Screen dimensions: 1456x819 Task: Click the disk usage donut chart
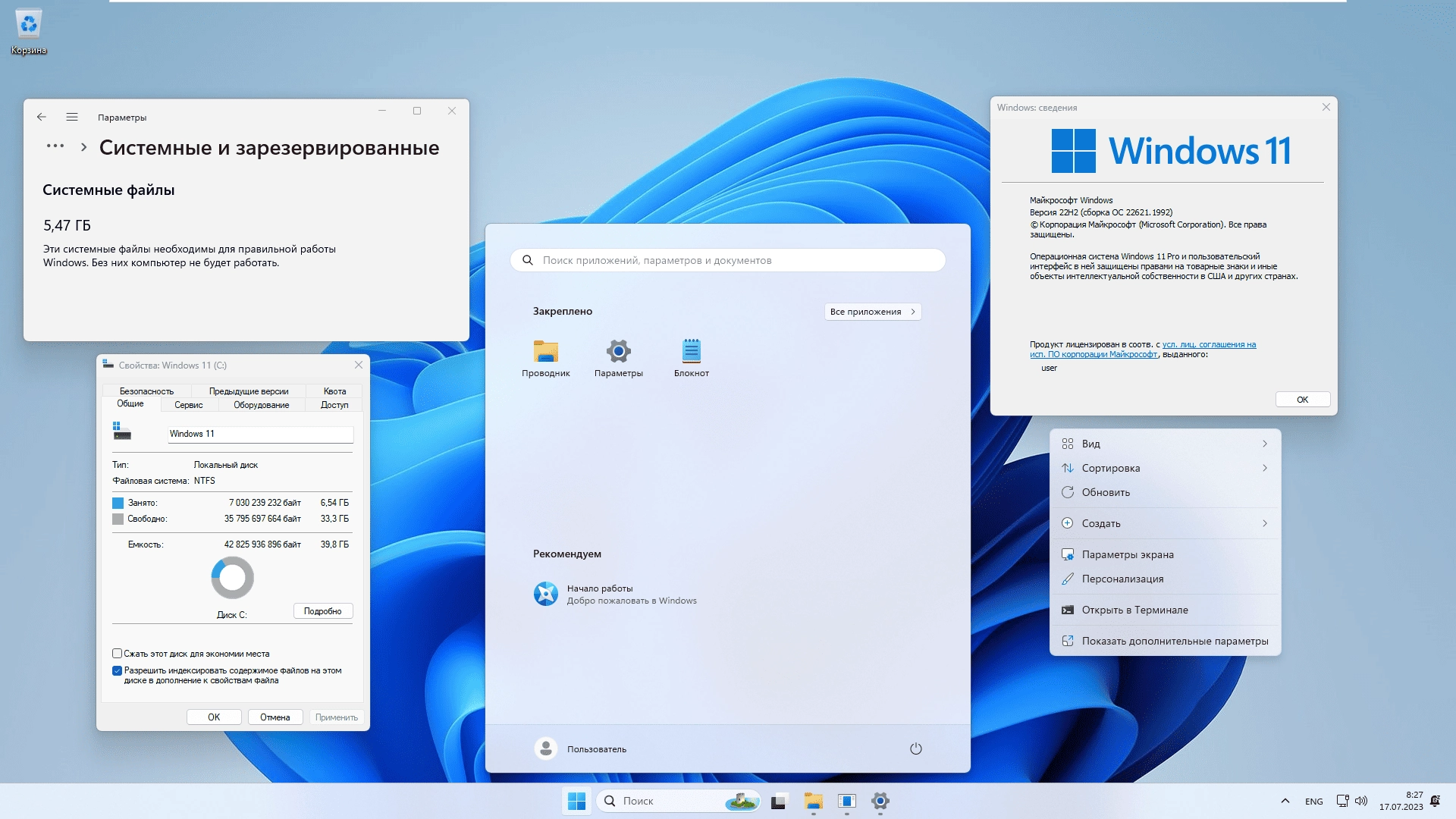(233, 578)
